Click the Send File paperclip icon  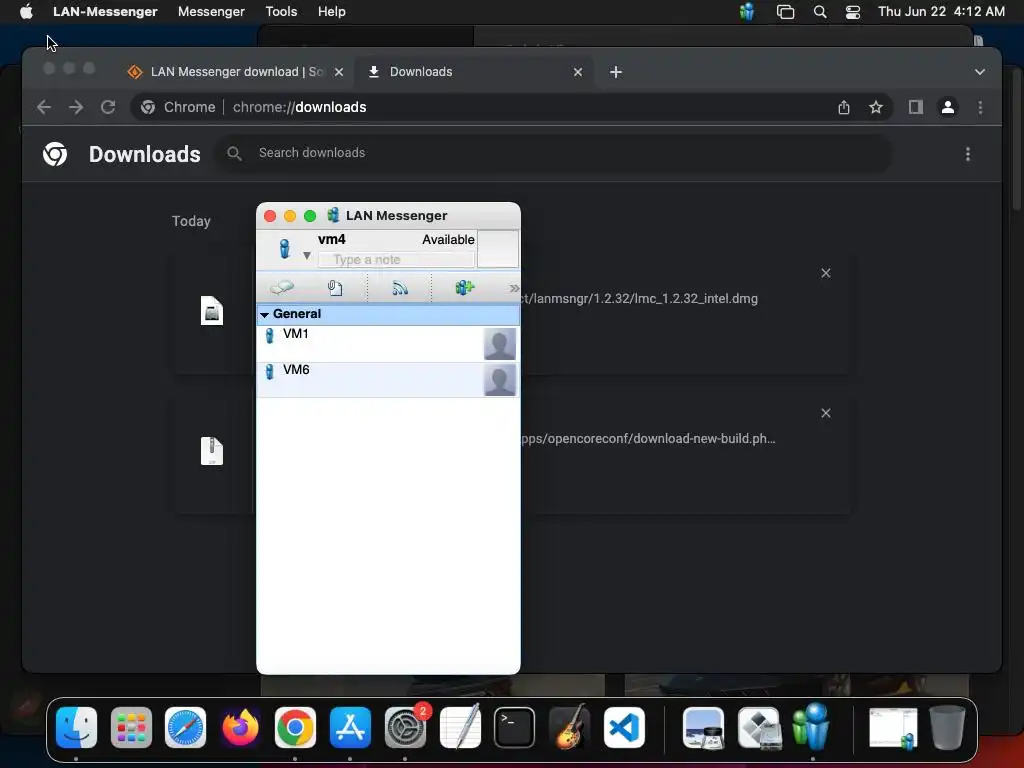[335, 288]
